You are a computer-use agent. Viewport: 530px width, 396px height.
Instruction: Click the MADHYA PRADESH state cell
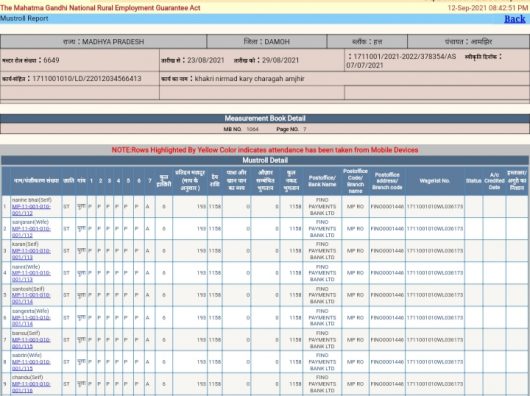pos(103,42)
